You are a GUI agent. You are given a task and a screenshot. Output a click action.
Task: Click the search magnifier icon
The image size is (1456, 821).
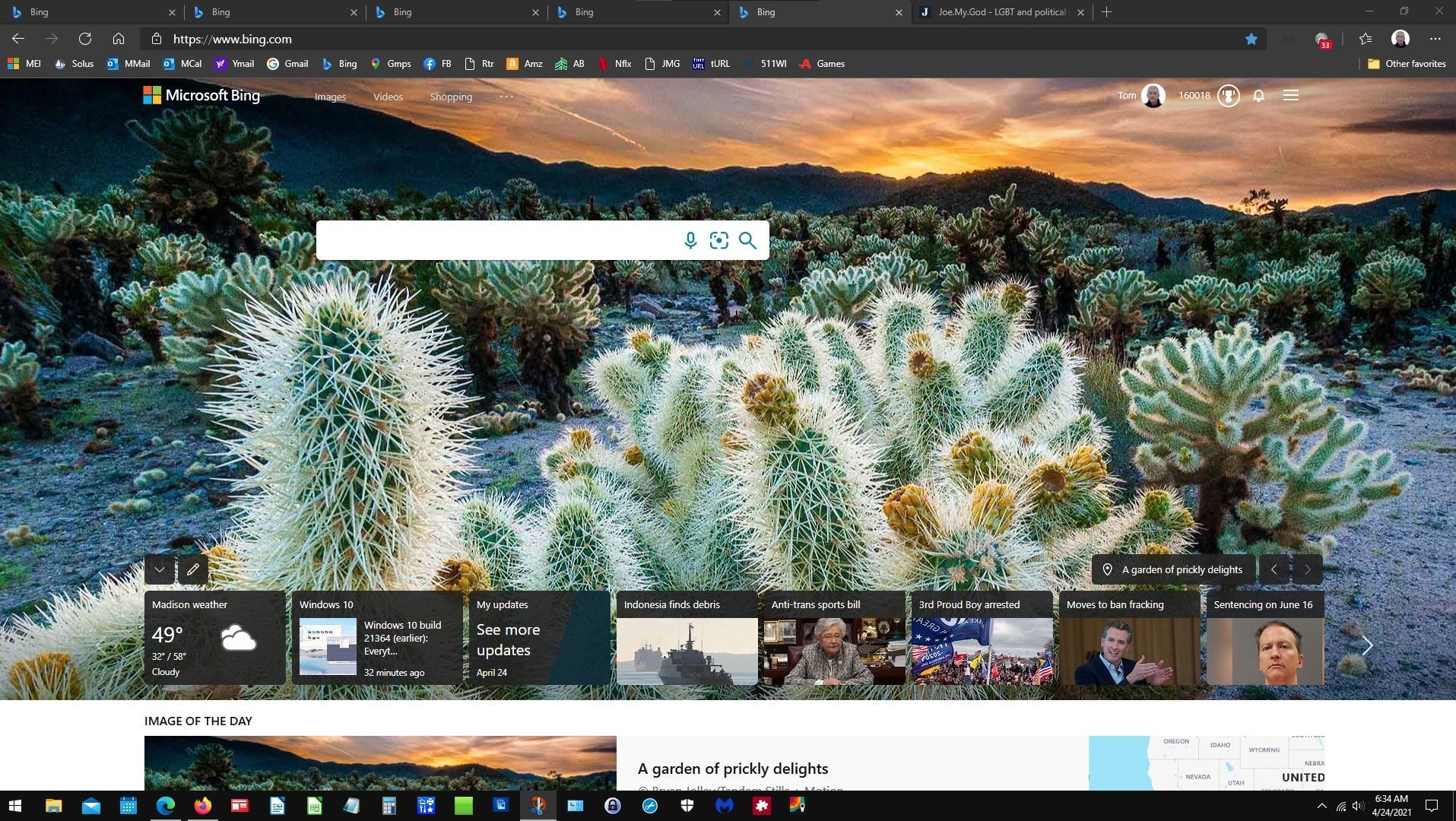[x=747, y=240]
